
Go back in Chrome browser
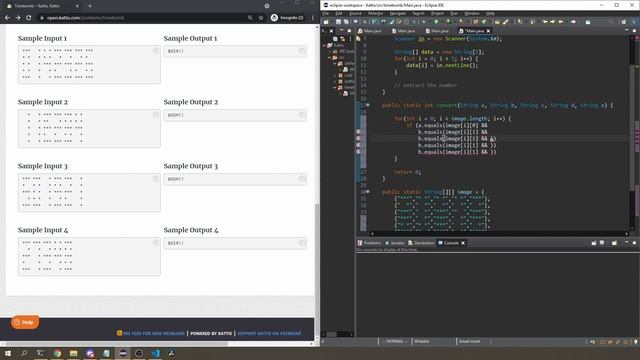[7, 18]
